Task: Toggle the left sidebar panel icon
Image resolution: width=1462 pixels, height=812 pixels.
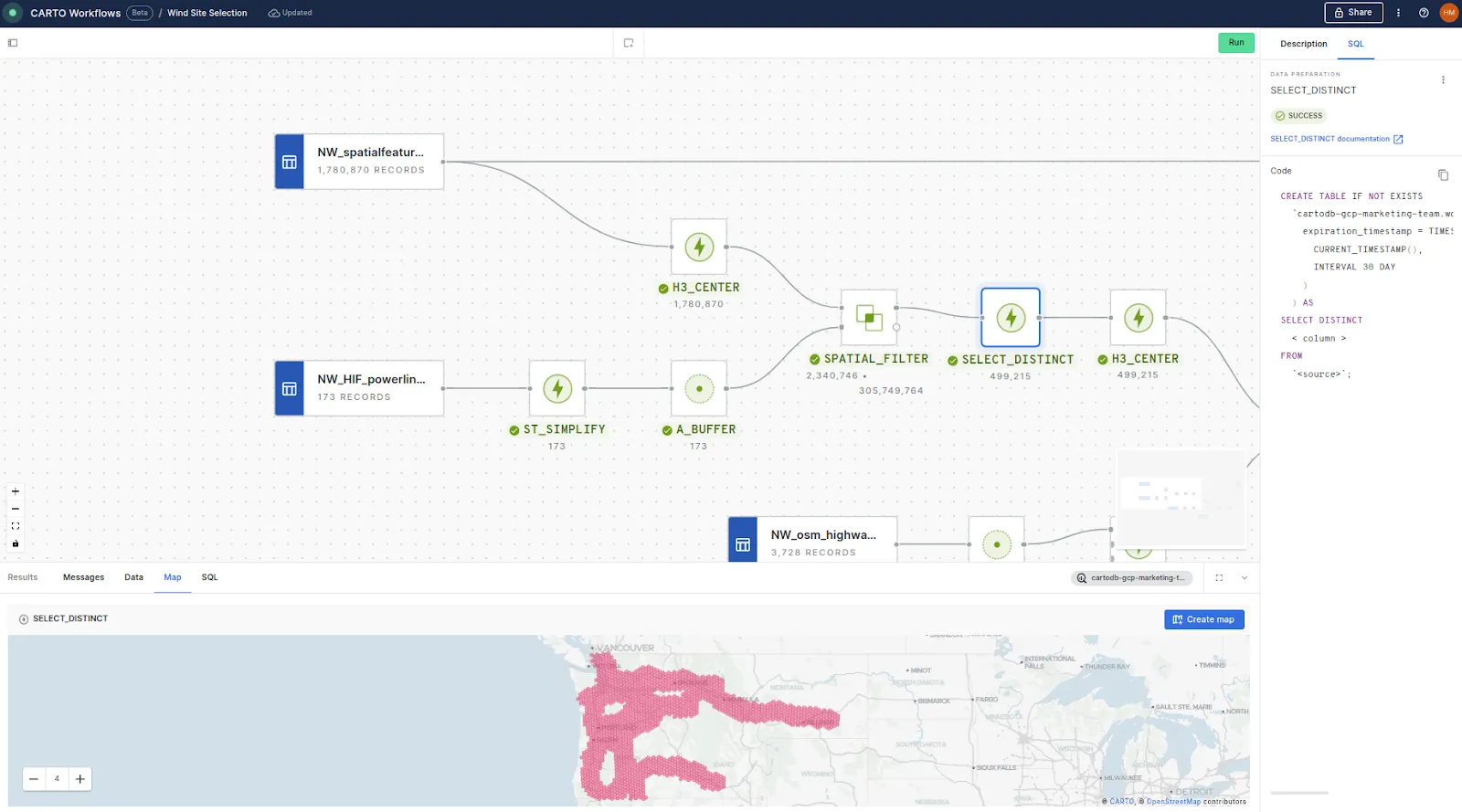Action: point(13,43)
